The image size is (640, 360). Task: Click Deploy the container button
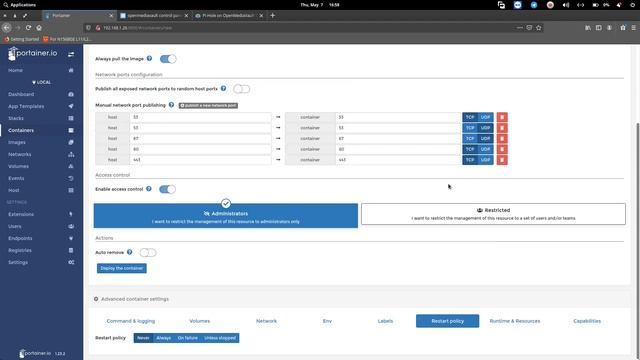click(122, 268)
